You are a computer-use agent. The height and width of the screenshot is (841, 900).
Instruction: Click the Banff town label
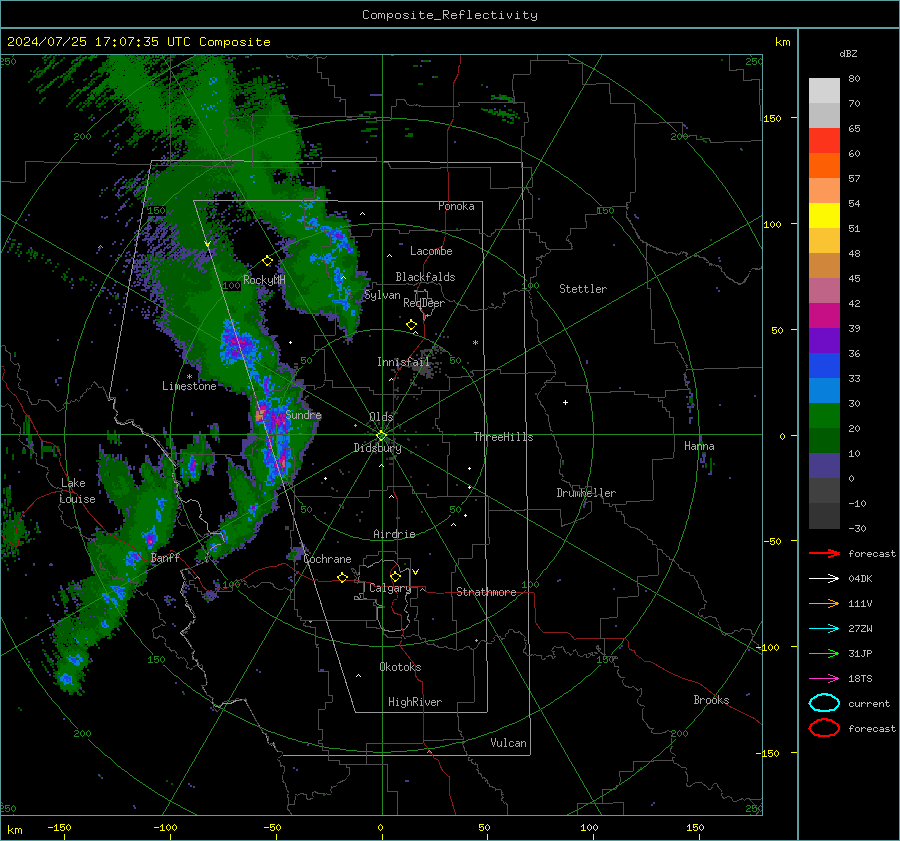165,557
